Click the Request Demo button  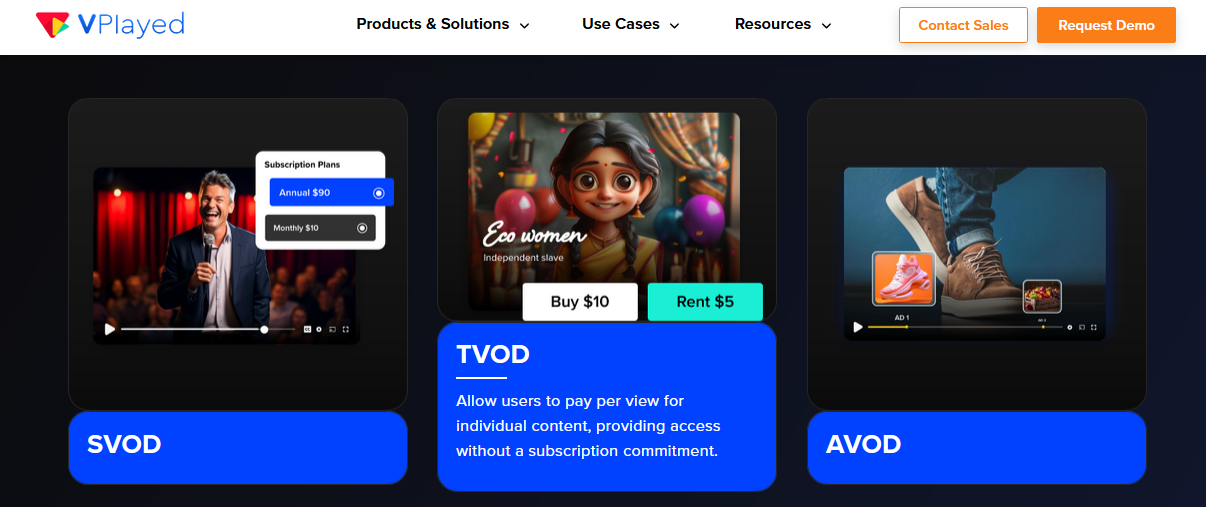coord(1106,25)
